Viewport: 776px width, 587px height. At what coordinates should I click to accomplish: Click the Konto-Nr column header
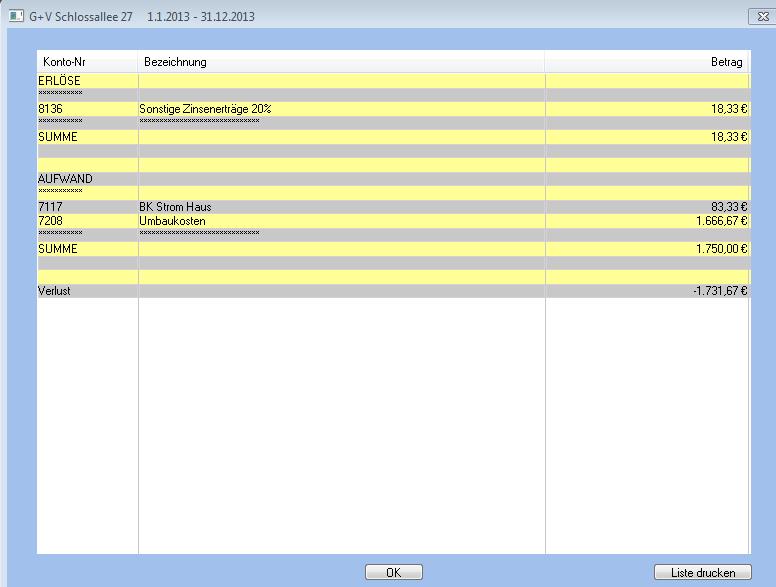[x=87, y=62]
